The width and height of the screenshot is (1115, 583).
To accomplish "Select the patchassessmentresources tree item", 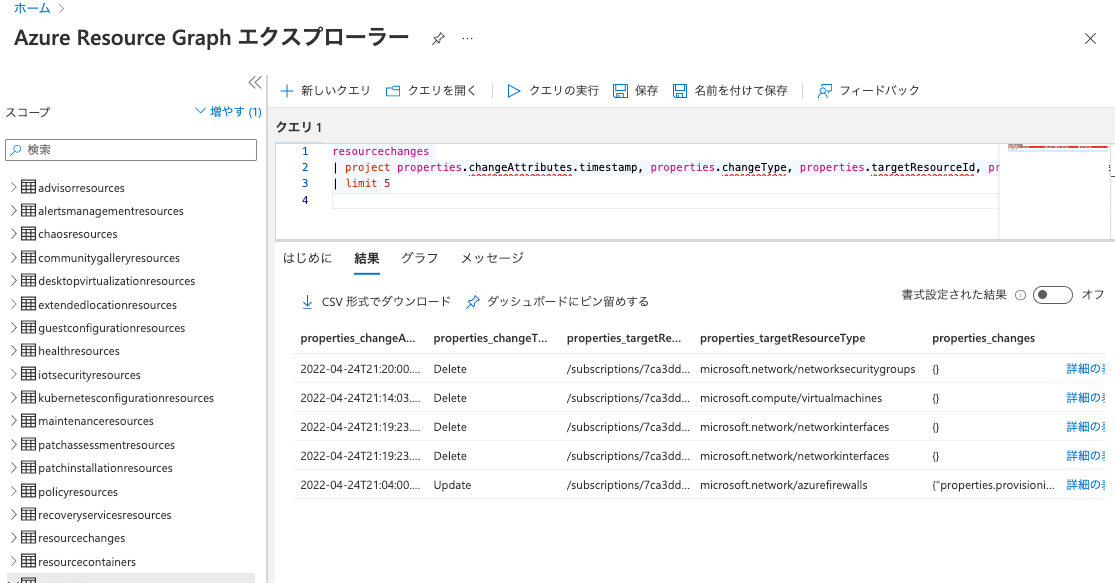I will pos(107,444).
